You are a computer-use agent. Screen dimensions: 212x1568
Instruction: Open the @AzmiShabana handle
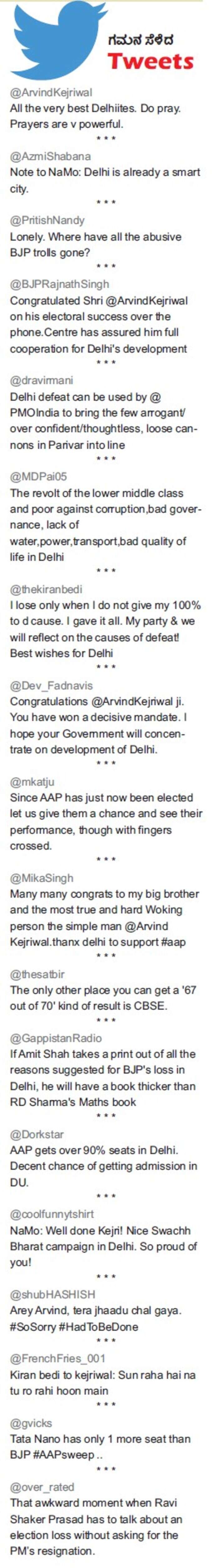click(x=50, y=156)
